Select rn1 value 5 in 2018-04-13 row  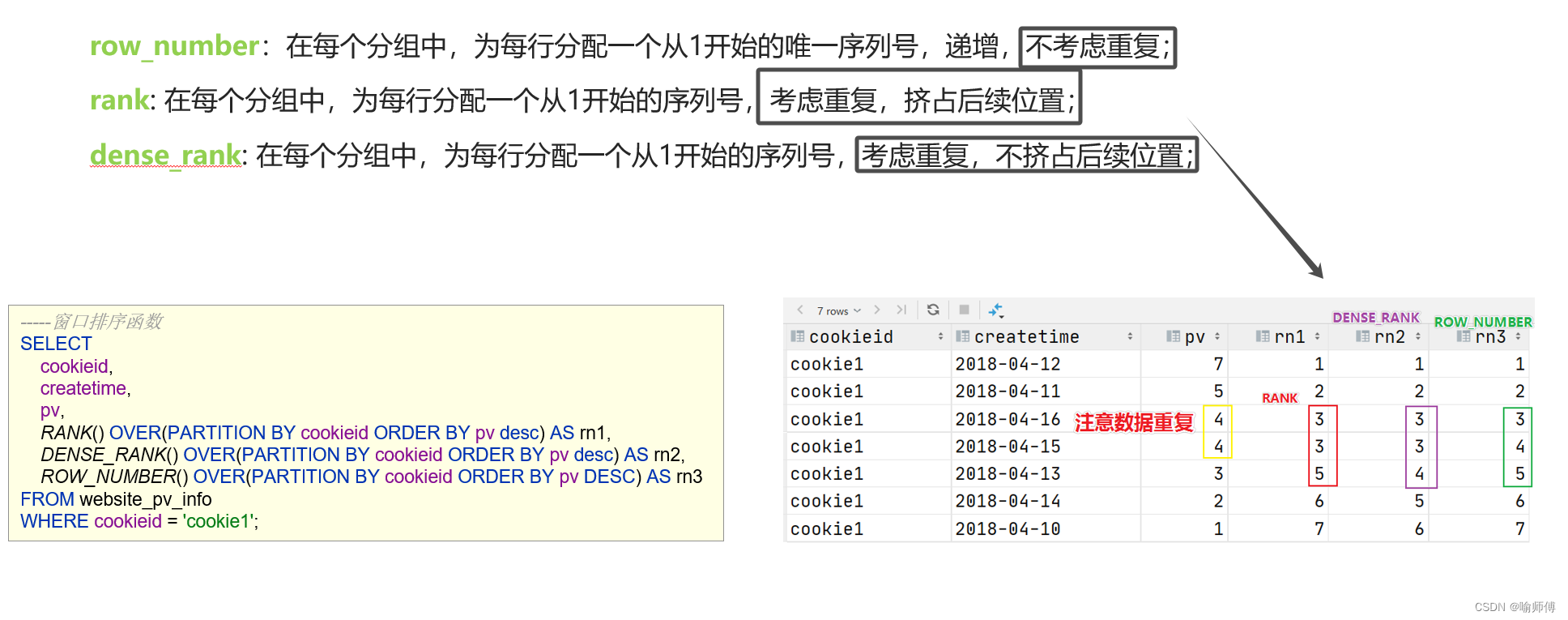(1319, 473)
